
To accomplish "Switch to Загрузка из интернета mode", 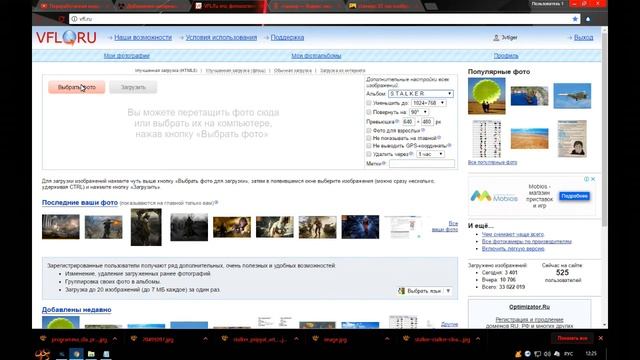I will click(342, 71).
